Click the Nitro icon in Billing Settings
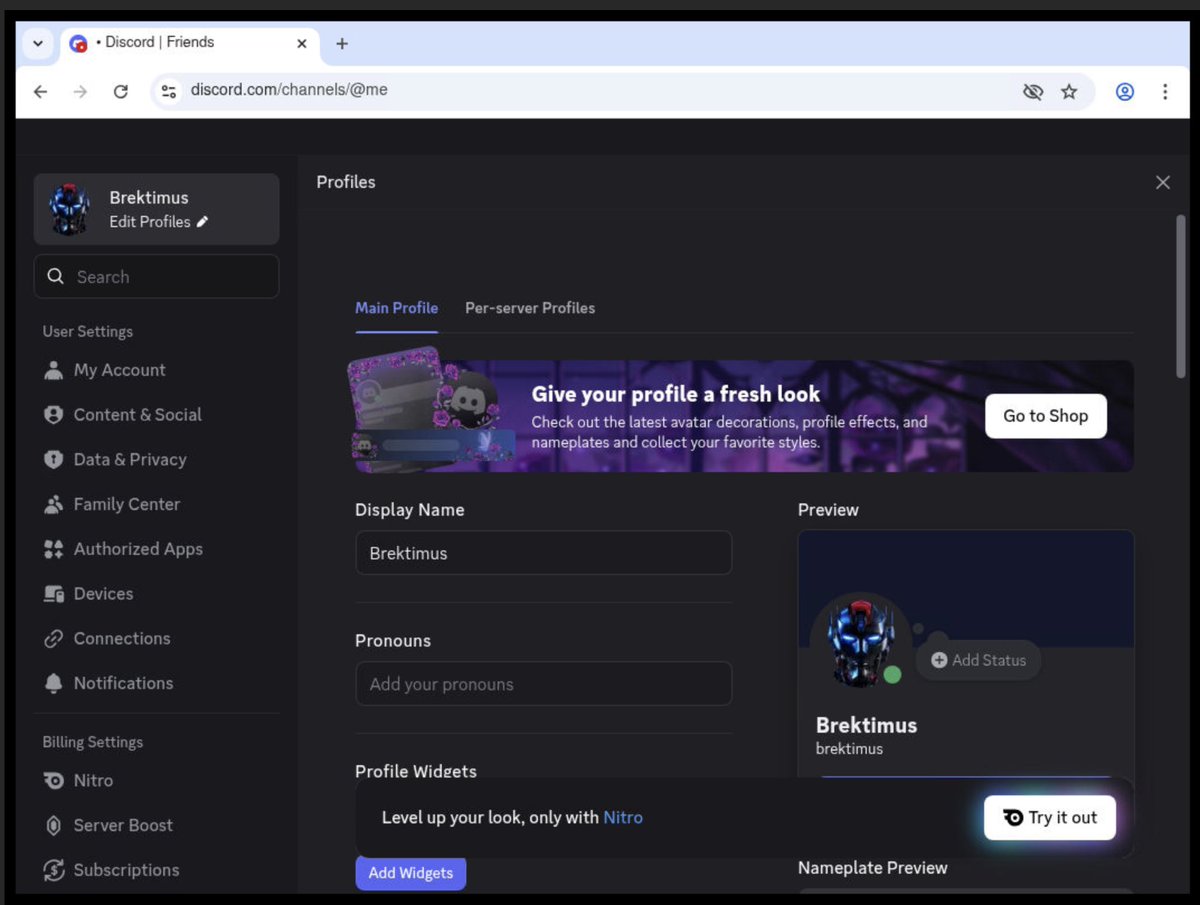Viewport: 1200px width, 905px height. tap(53, 781)
